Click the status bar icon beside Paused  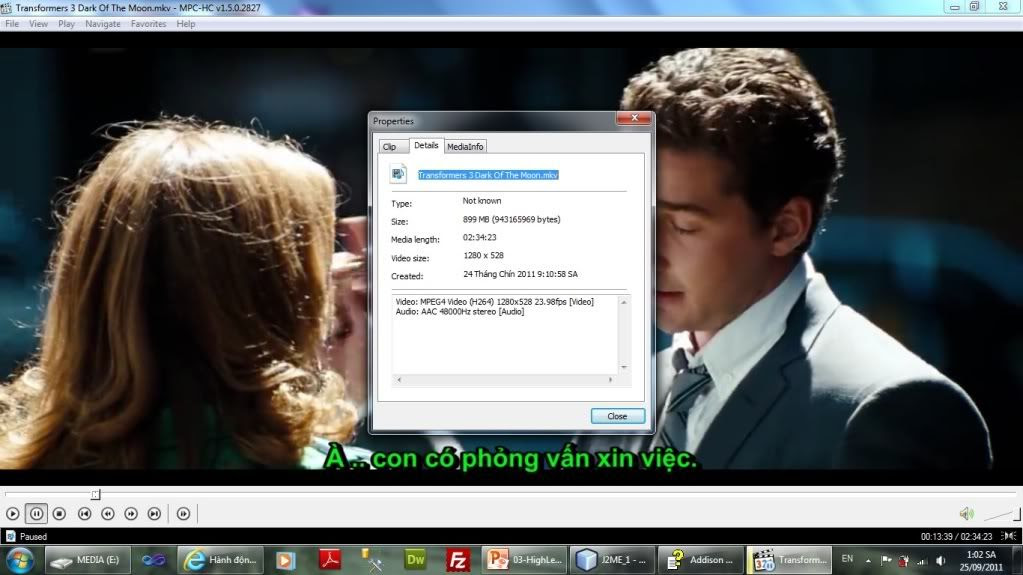[x=10, y=536]
